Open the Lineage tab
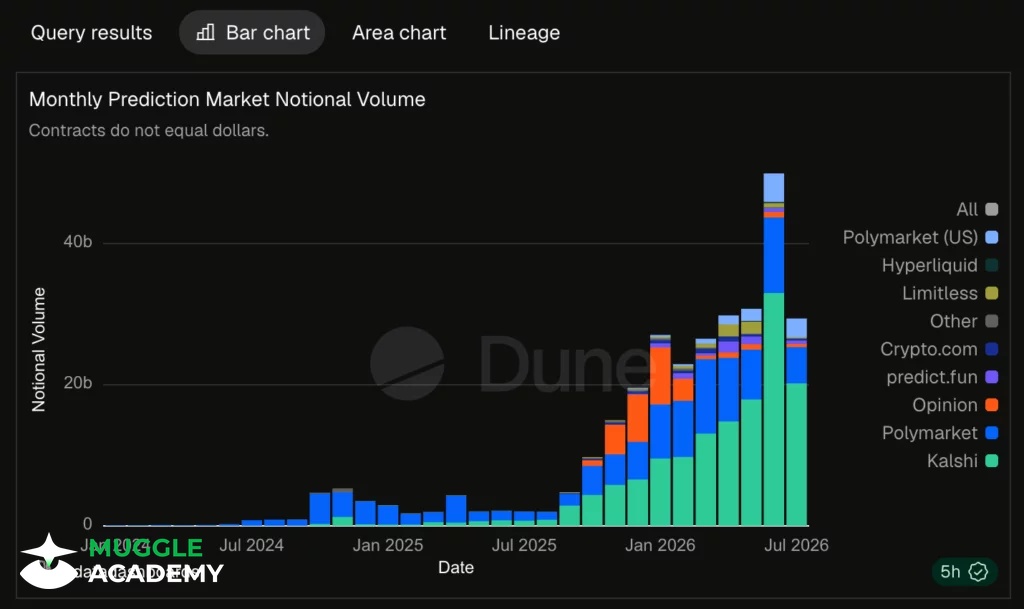Image resolution: width=1024 pixels, height=609 pixels. pos(524,33)
